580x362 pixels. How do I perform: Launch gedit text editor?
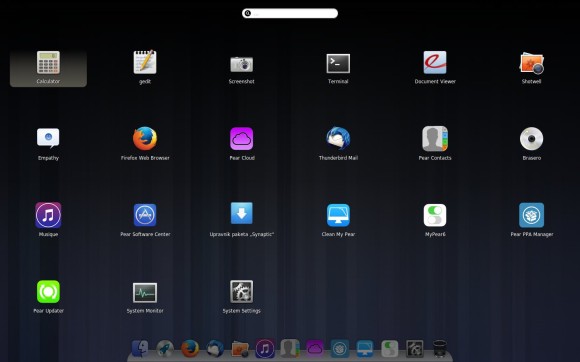145,62
